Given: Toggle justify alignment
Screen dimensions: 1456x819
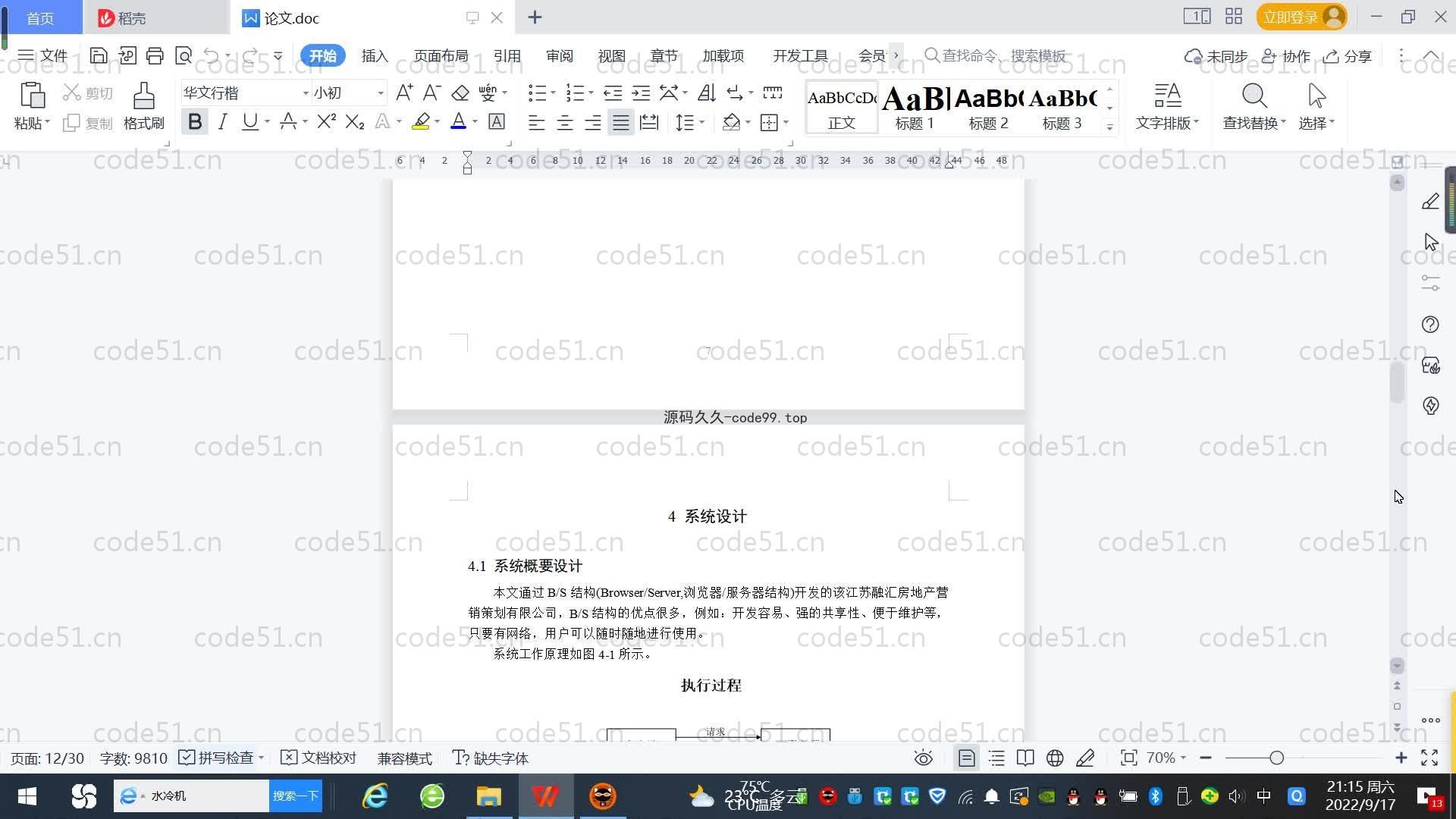Looking at the screenshot, I should (x=621, y=122).
